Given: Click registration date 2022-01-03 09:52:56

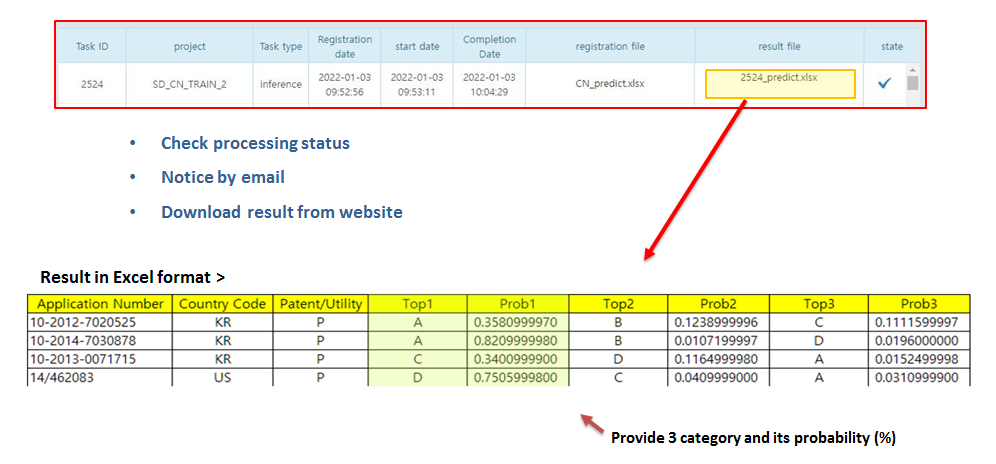Looking at the screenshot, I should pyautogui.click(x=344, y=84).
